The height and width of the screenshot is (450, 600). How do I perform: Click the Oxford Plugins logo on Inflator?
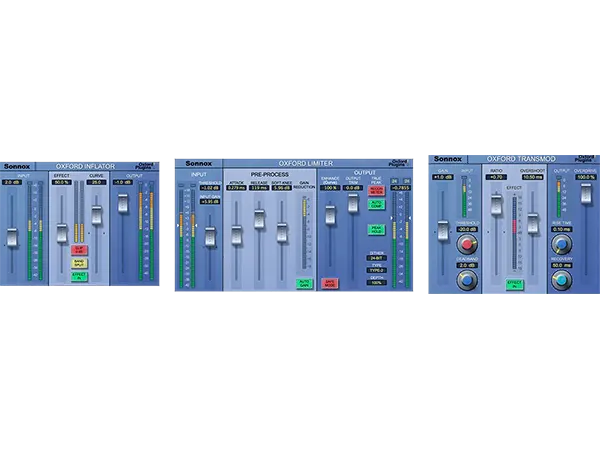pos(145,166)
